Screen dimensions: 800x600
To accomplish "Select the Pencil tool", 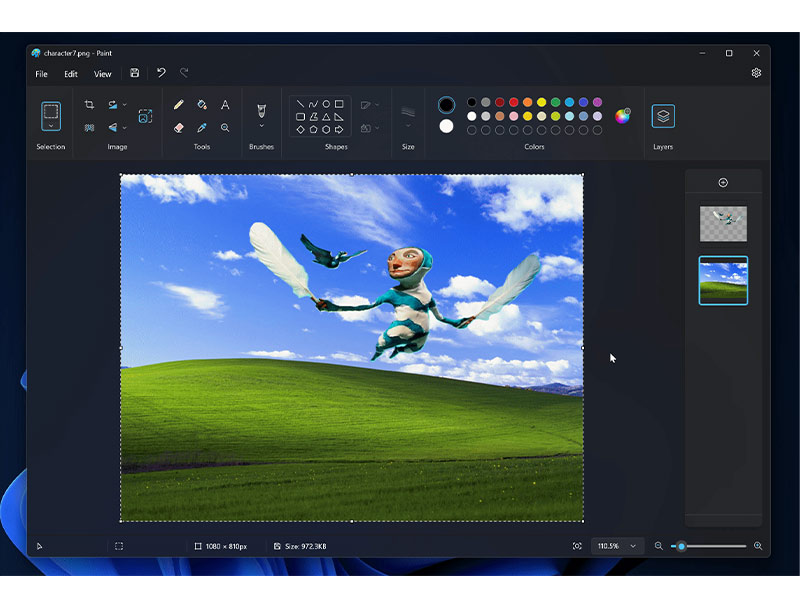I will click(179, 105).
